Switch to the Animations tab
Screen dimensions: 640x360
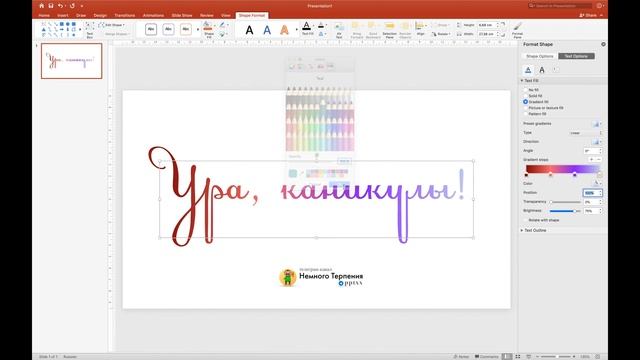(x=153, y=16)
